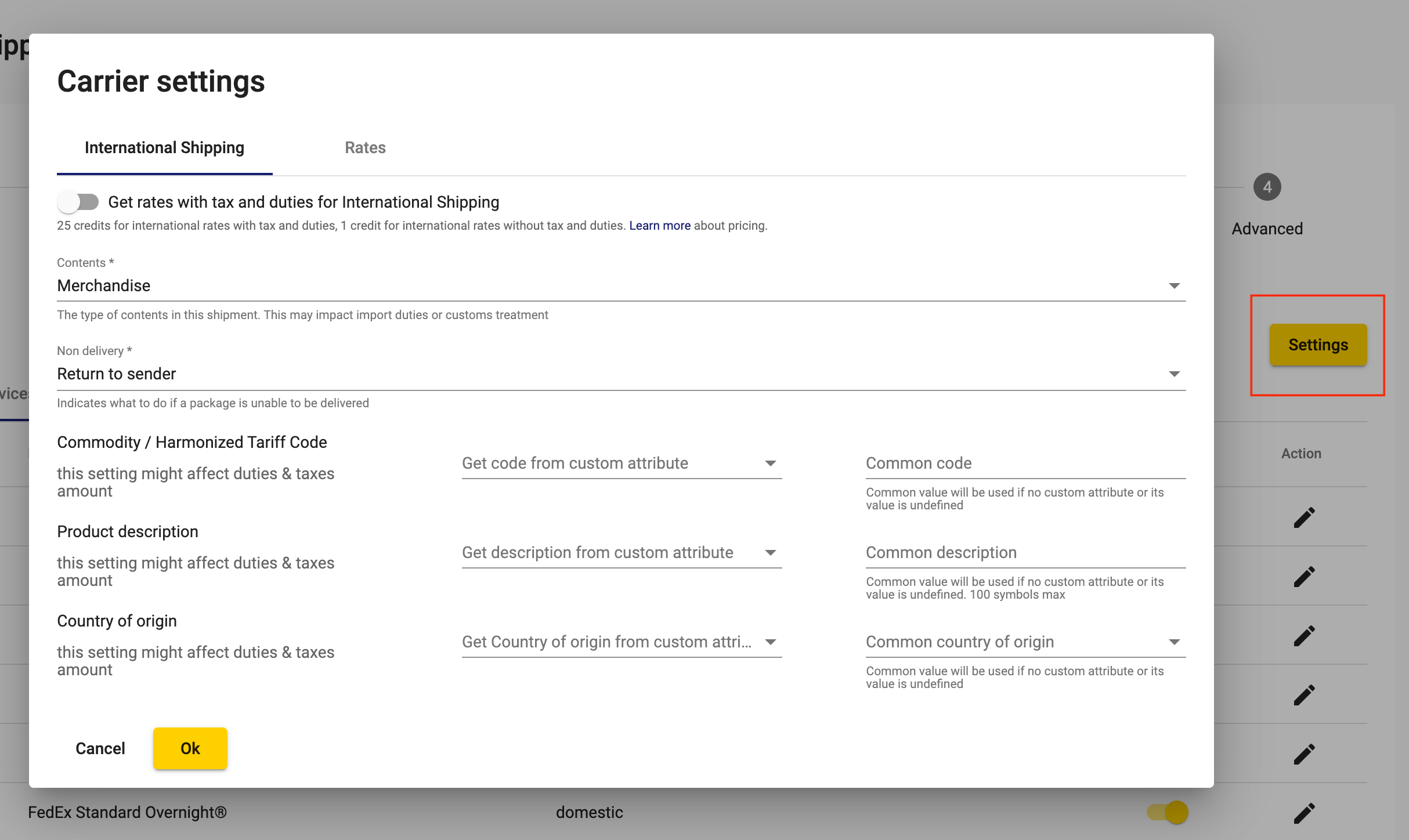The image size is (1409, 840).
Task: Open the Contents Merchandise dropdown
Action: 621,285
